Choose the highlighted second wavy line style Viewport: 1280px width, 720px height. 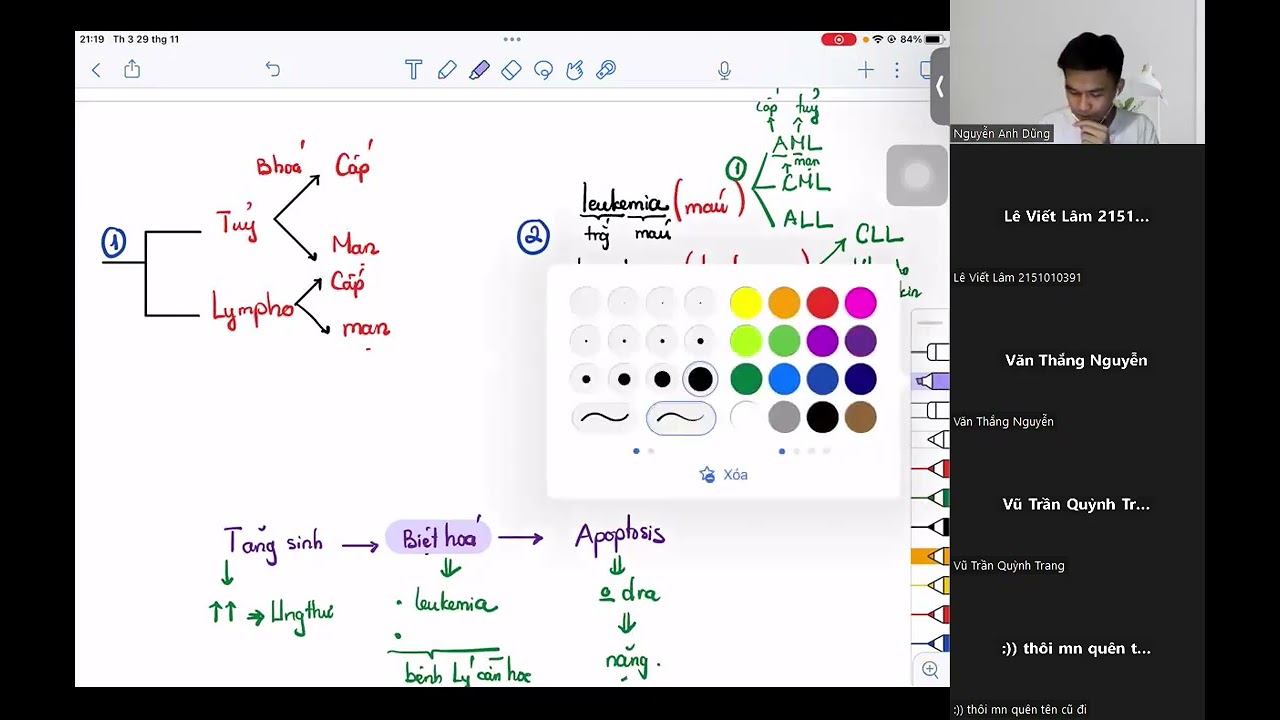681,417
